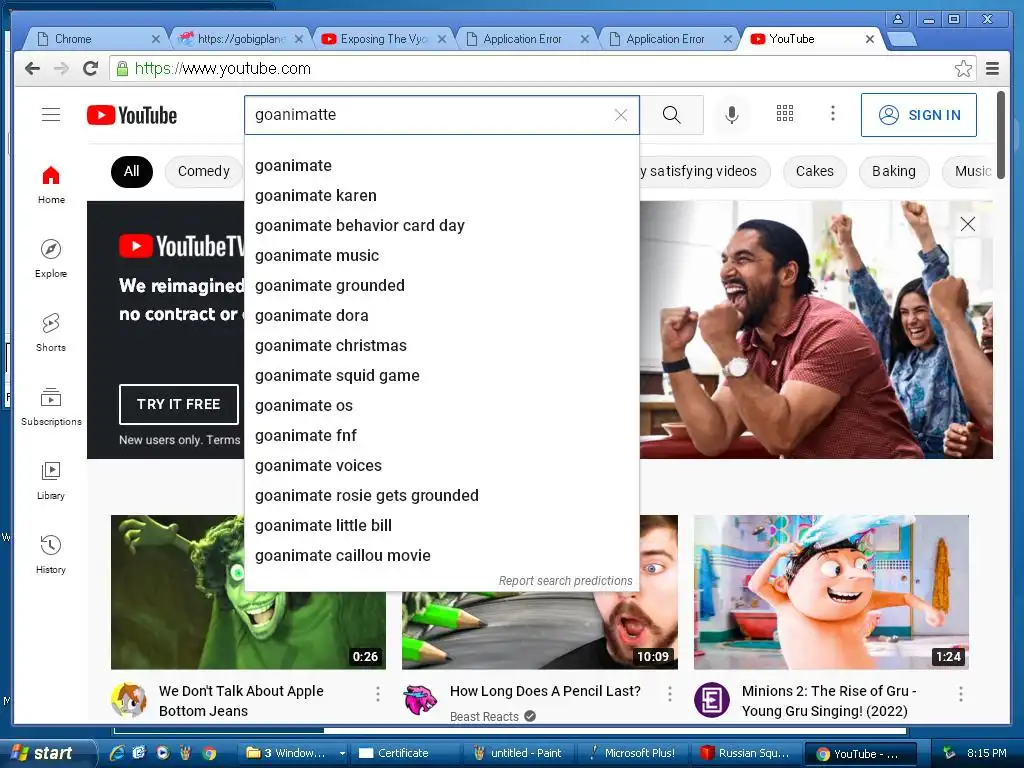This screenshot has height=768, width=1024.
Task: Open options for Minions 2 video
Action: [961, 694]
